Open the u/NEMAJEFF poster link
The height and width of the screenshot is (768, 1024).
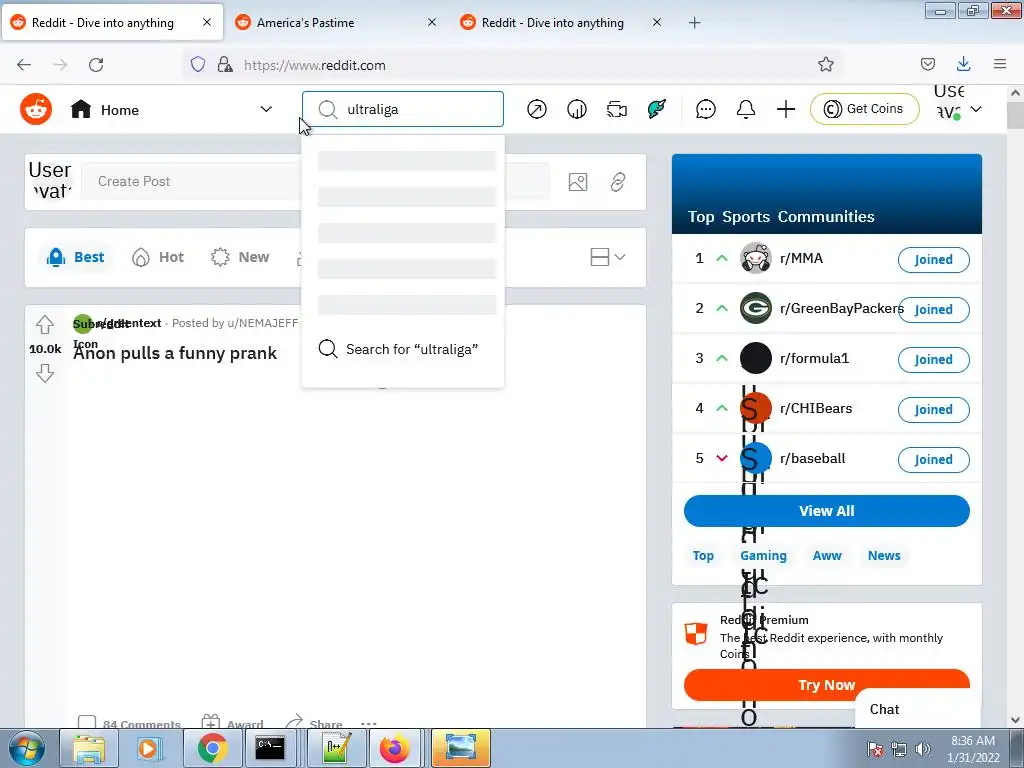[x=263, y=323]
